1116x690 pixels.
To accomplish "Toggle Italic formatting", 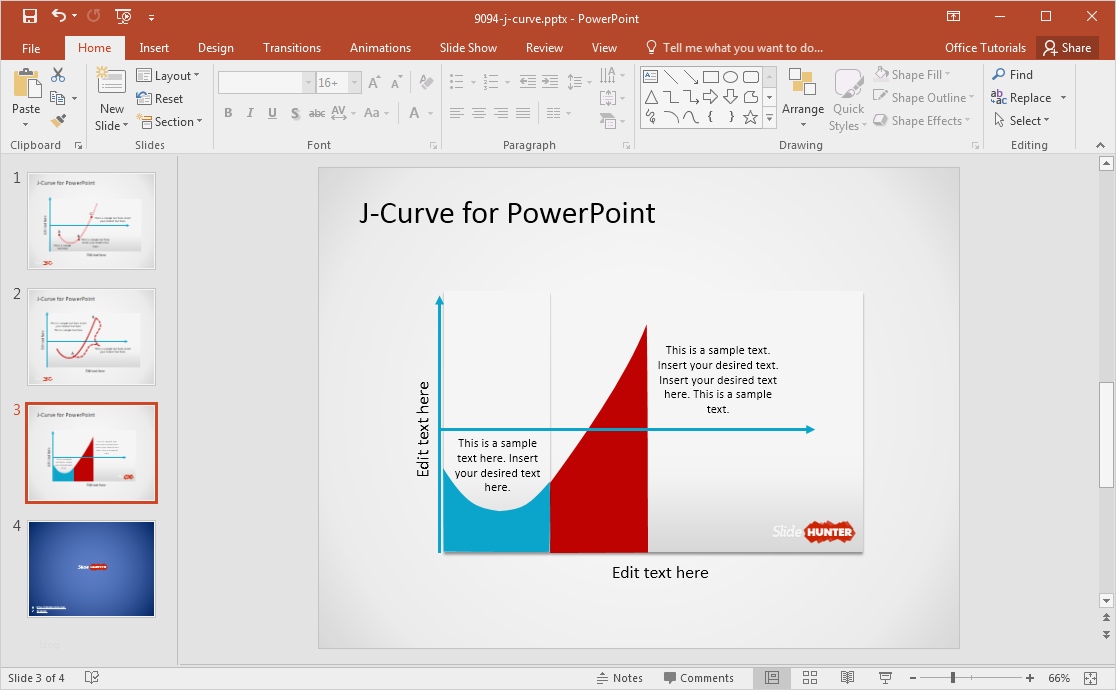I will 249,113.
